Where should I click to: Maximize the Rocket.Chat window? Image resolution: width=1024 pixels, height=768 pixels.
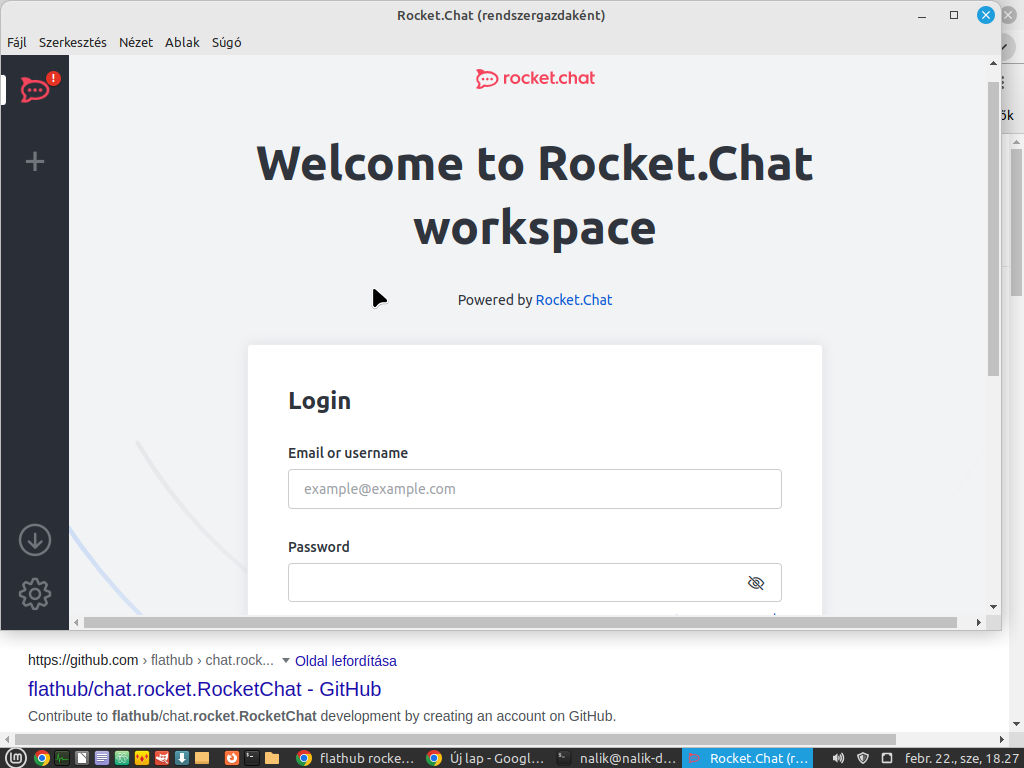click(954, 15)
